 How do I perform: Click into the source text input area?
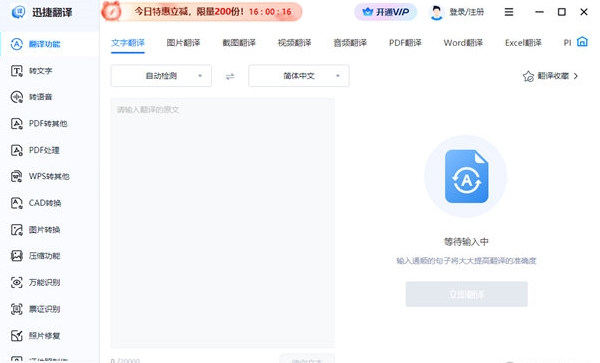[222, 223]
